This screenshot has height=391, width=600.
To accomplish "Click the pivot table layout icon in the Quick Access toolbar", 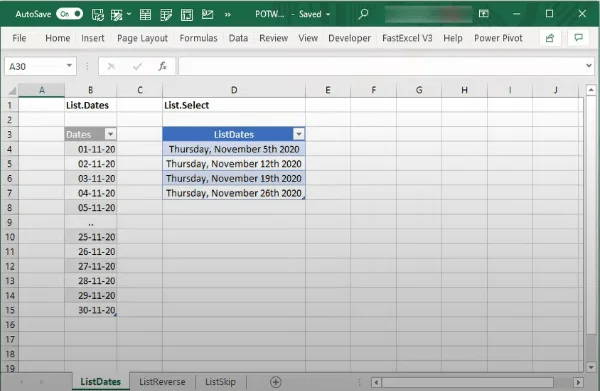I will 187,15.
